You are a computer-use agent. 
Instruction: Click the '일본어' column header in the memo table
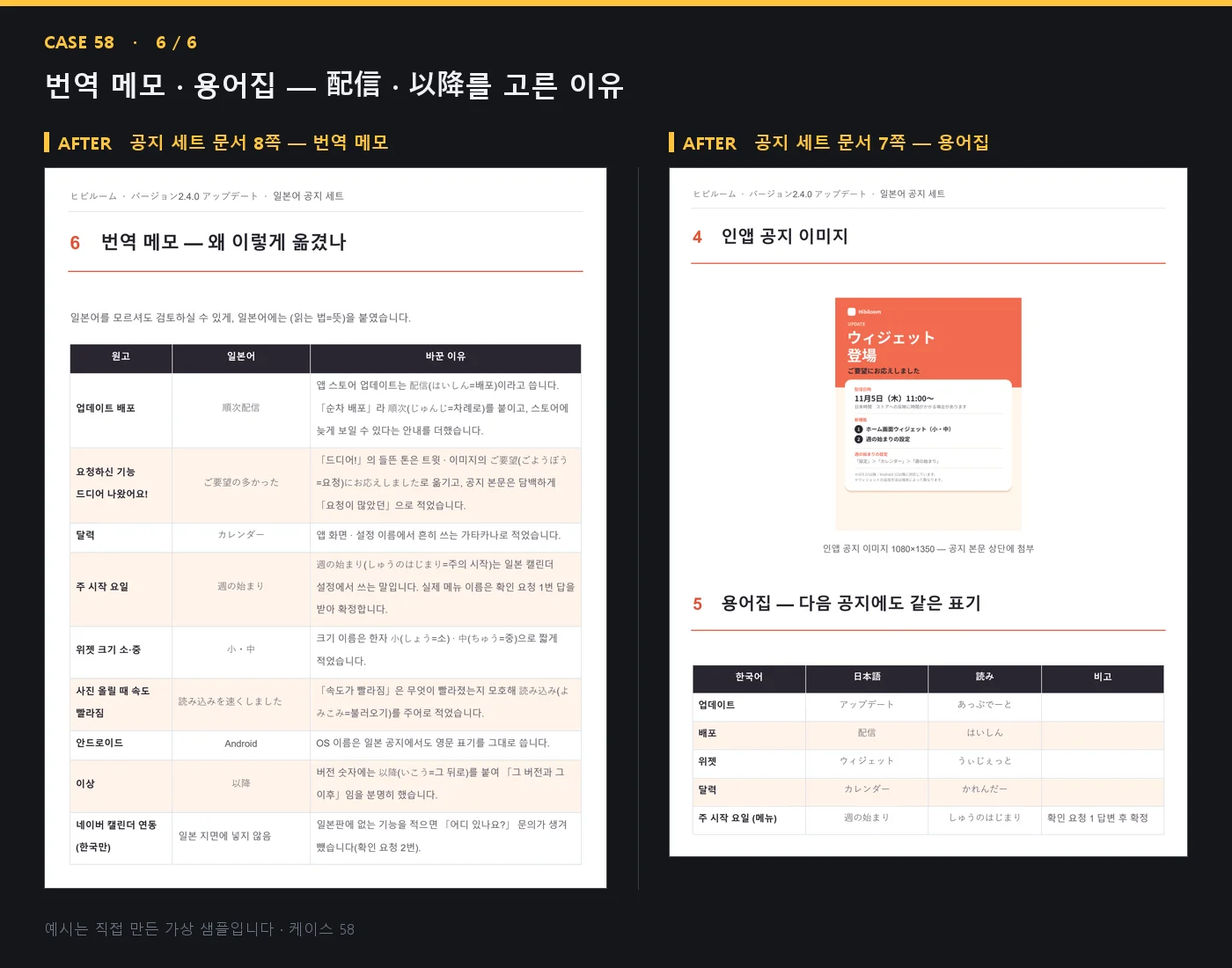(241, 356)
